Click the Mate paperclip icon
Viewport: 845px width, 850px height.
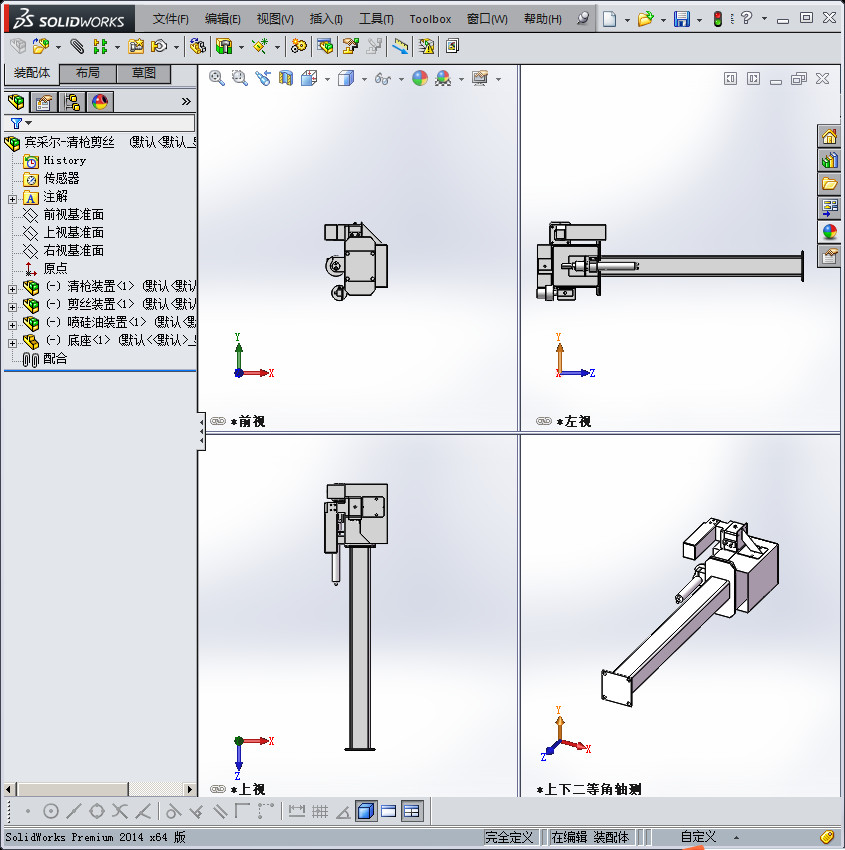pyautogui.click(x=77, y=47)
